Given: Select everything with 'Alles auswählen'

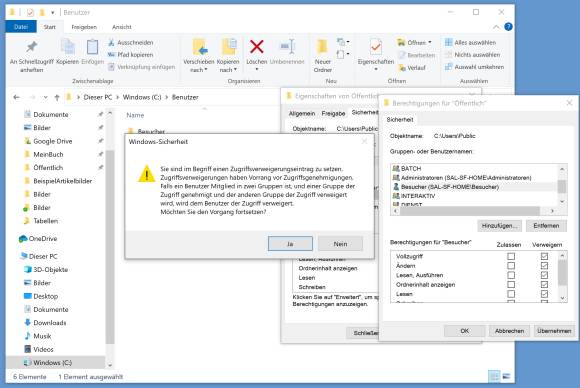Looking at the screenshot, I should pyautogui.click(x=471, y=43).
